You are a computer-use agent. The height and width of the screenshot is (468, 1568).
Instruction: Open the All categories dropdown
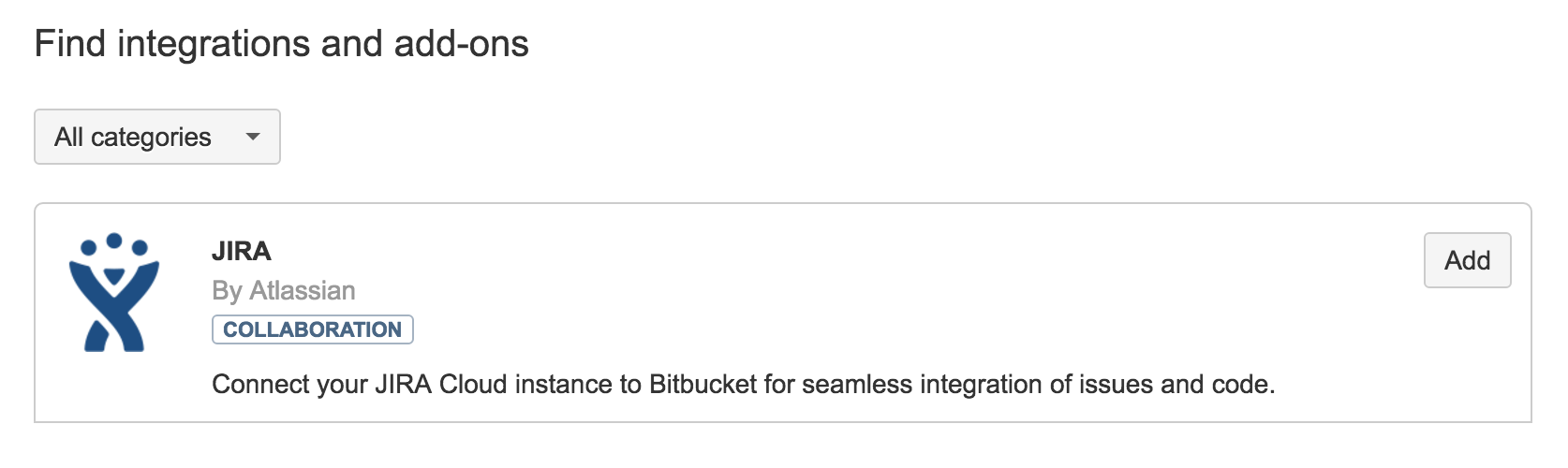coord(157,137)
